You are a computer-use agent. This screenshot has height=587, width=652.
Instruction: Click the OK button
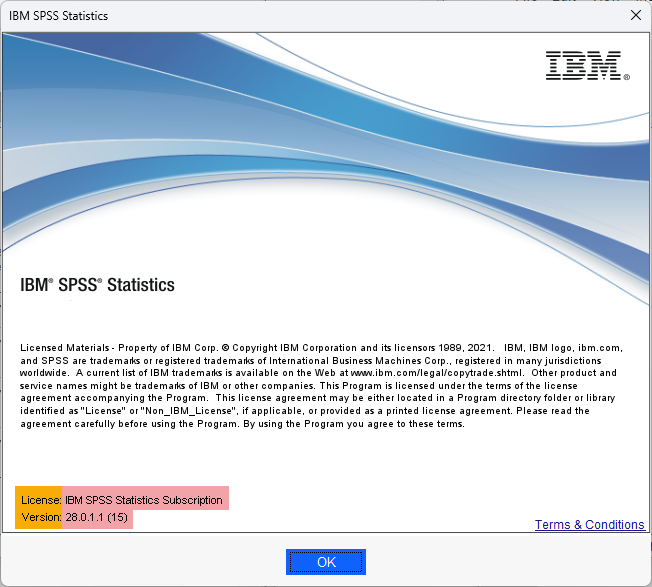[x=326, y=562]
